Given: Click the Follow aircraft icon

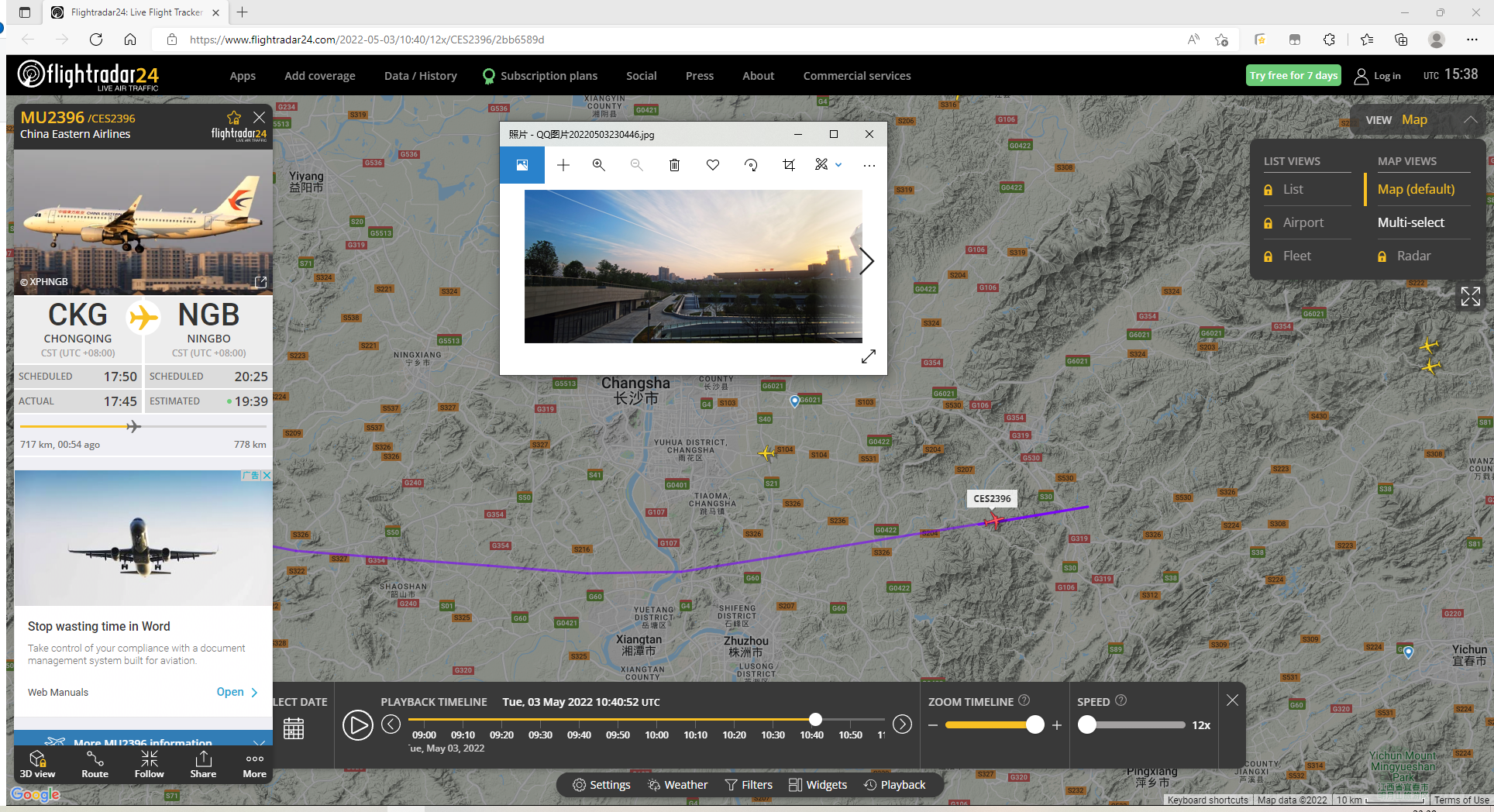Looking at the screenshot, I should point(150,759).
